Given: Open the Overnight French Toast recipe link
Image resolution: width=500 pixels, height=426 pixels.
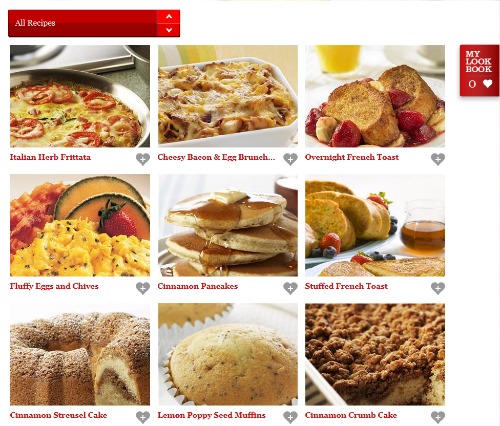Looking at the screenshot, I should coord(352,157).
